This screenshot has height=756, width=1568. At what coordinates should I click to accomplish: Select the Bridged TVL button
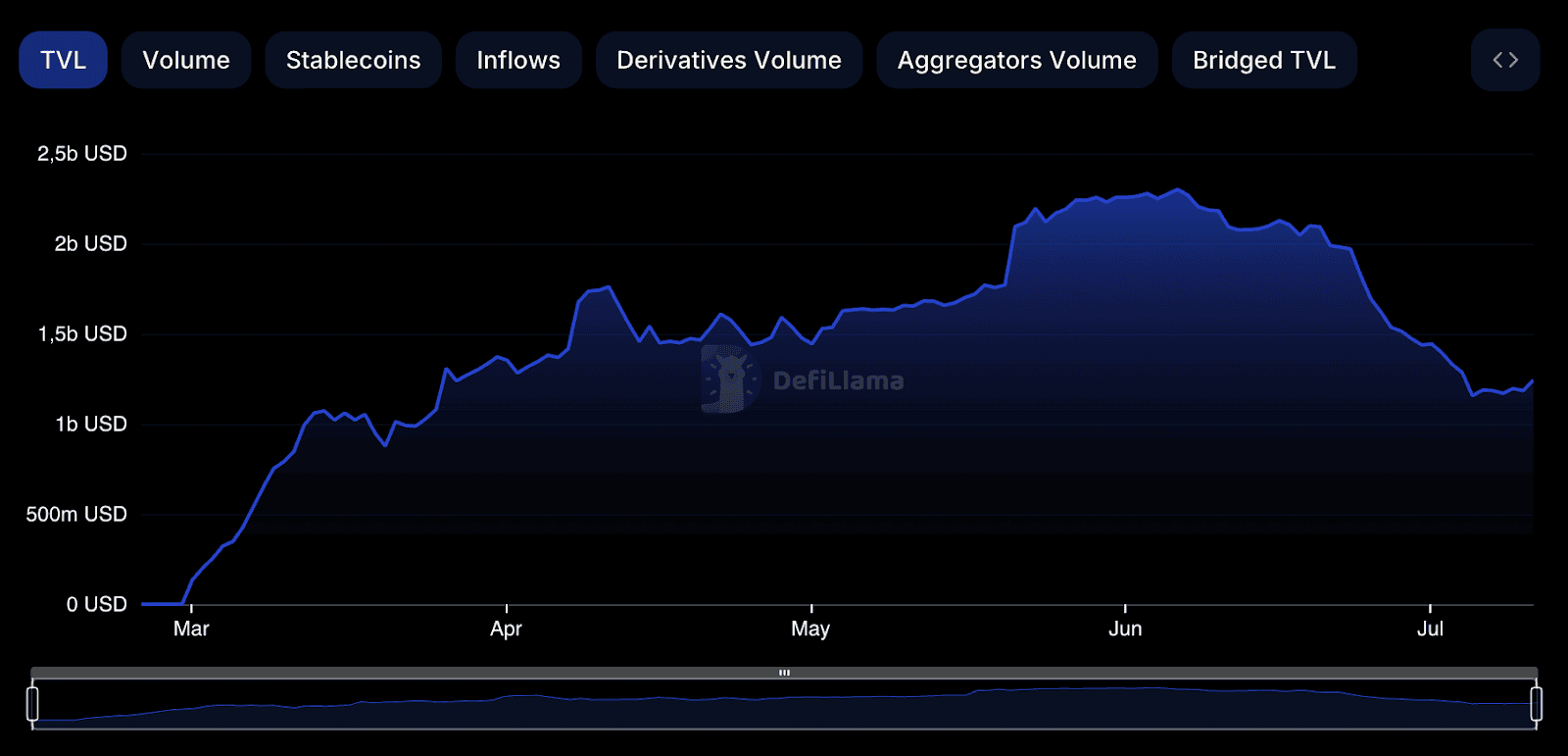tap(1263, 60)
